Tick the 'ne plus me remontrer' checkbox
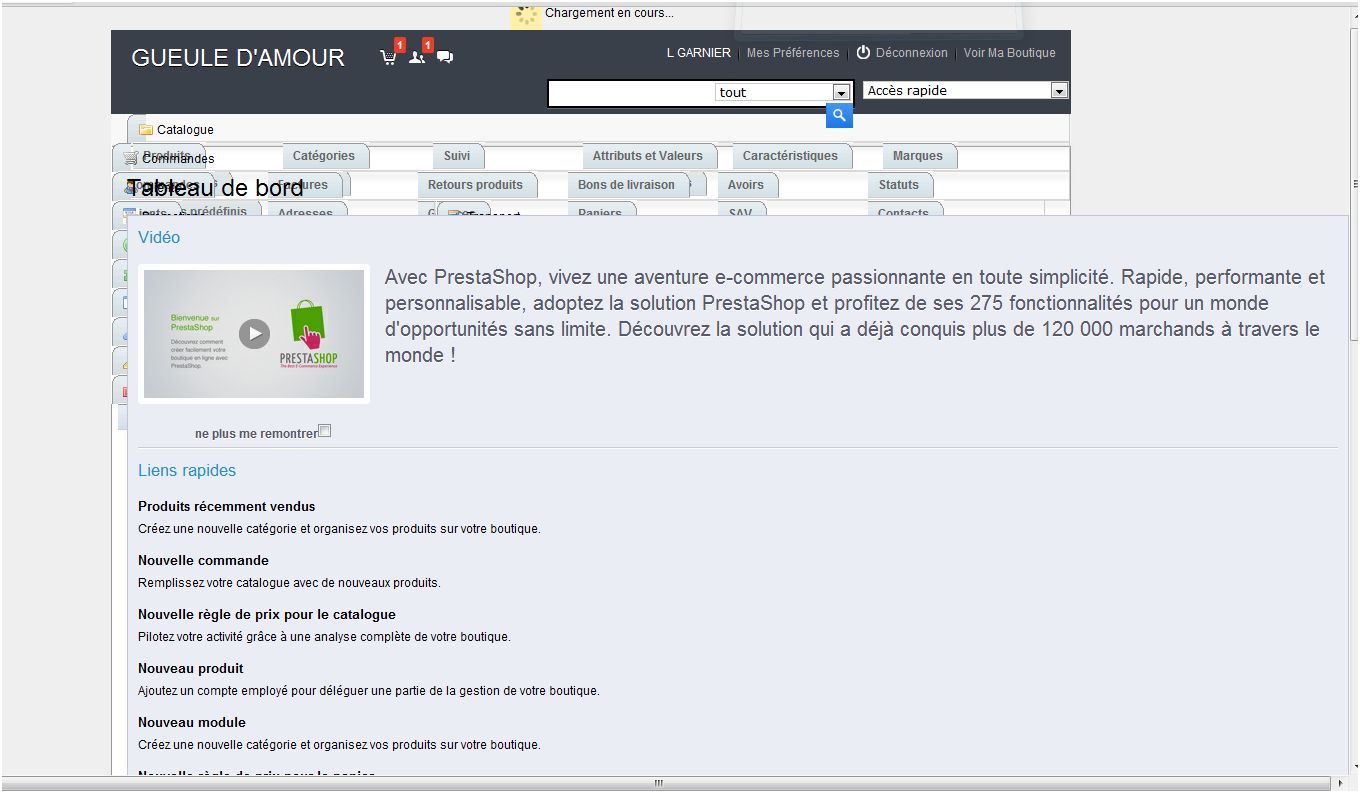 tap(324, 431)
